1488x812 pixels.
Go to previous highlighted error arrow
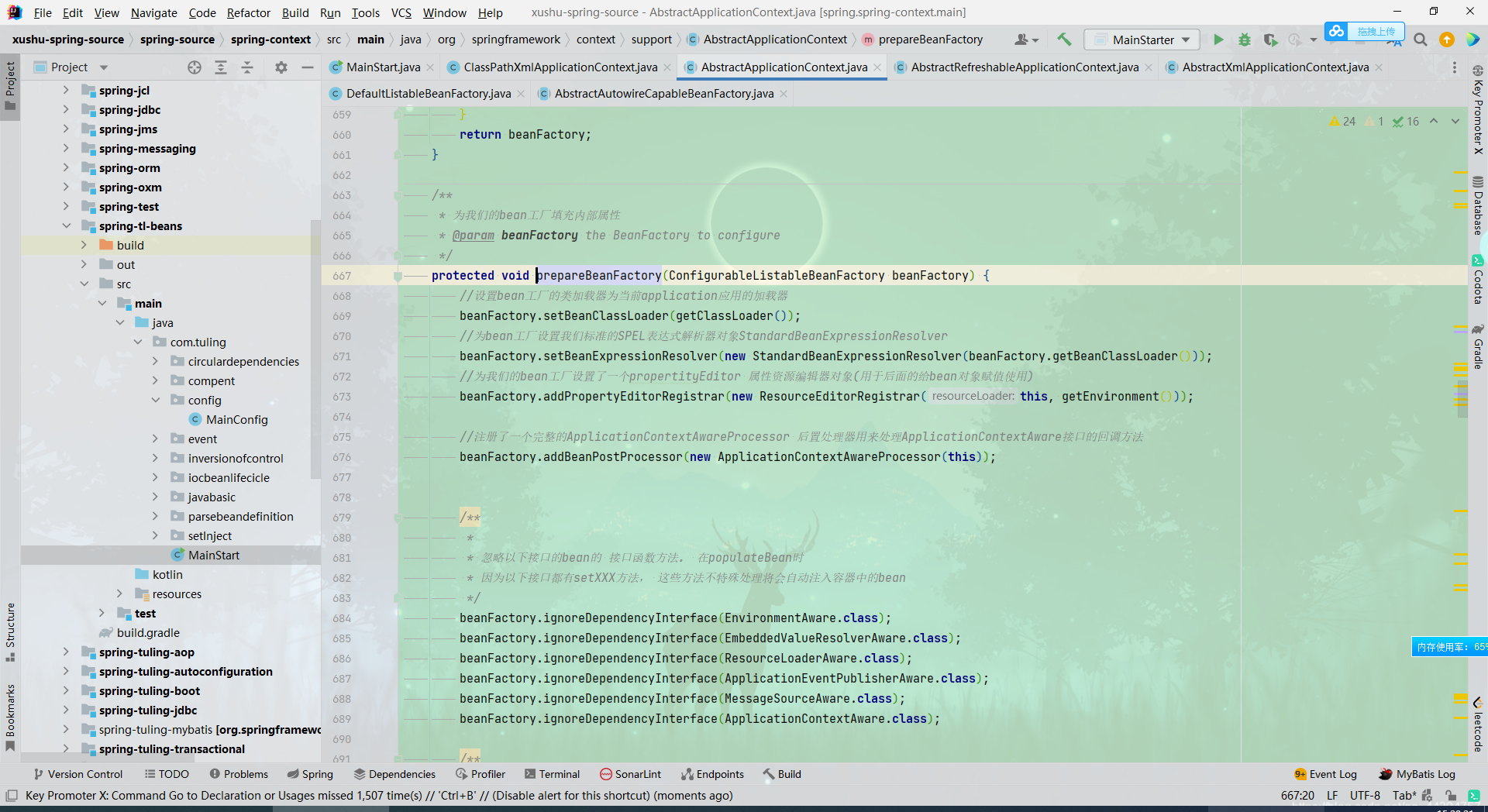pyautogui.click(x=1434, y=121)
